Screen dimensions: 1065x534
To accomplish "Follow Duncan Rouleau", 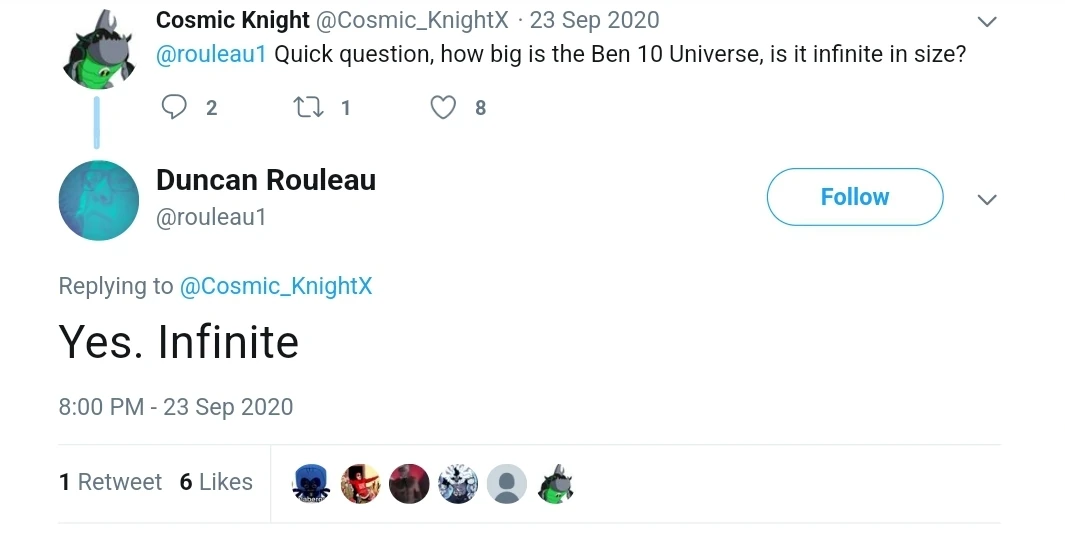I will pyautogui.click(x=854, y=197).
